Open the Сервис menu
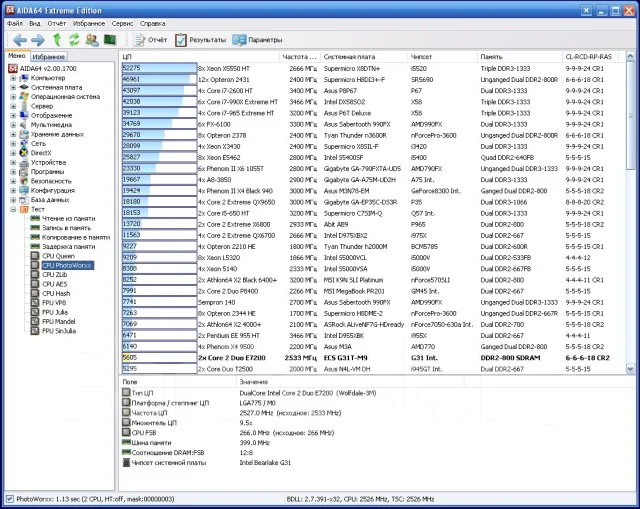This screenshot has width=640, height=509. pyautogui.click(x=122, y=24)
